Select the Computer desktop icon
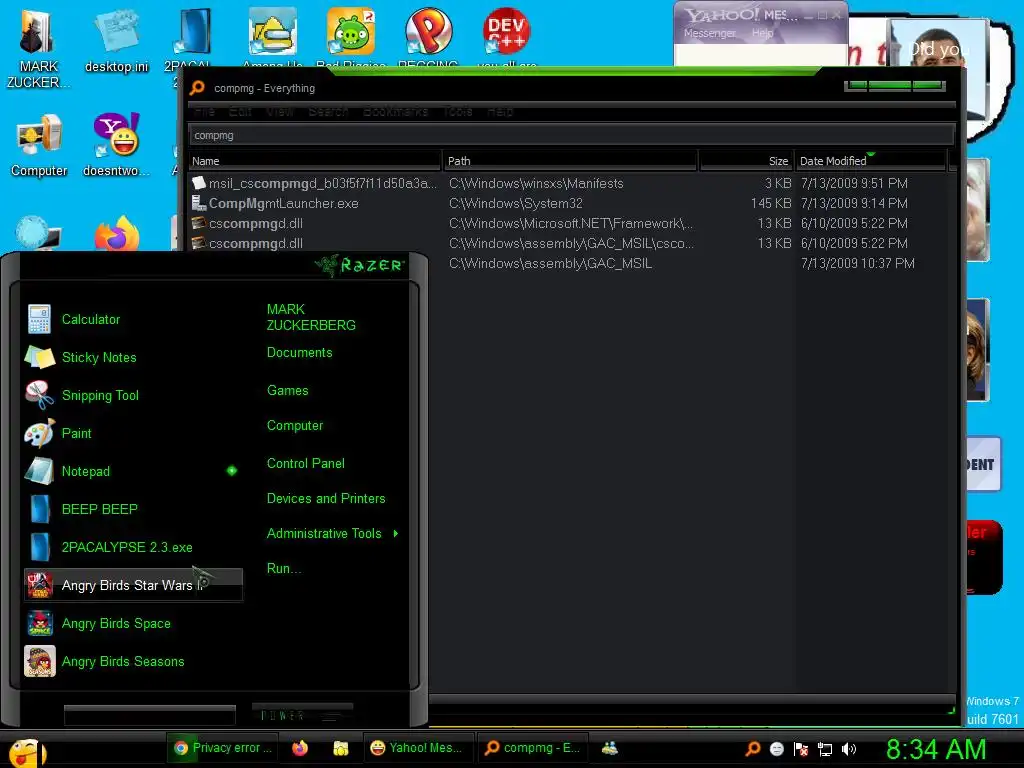The width and height of the screenshot is (1024, 768). click(39, 145)
